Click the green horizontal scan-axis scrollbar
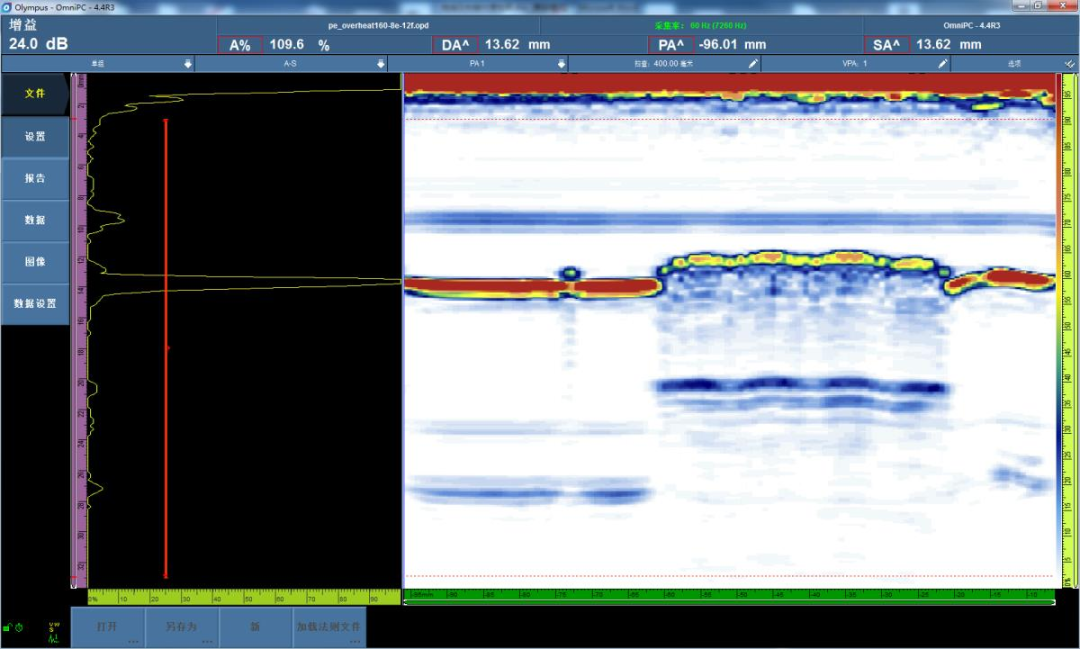 click(x=729, y=602)
